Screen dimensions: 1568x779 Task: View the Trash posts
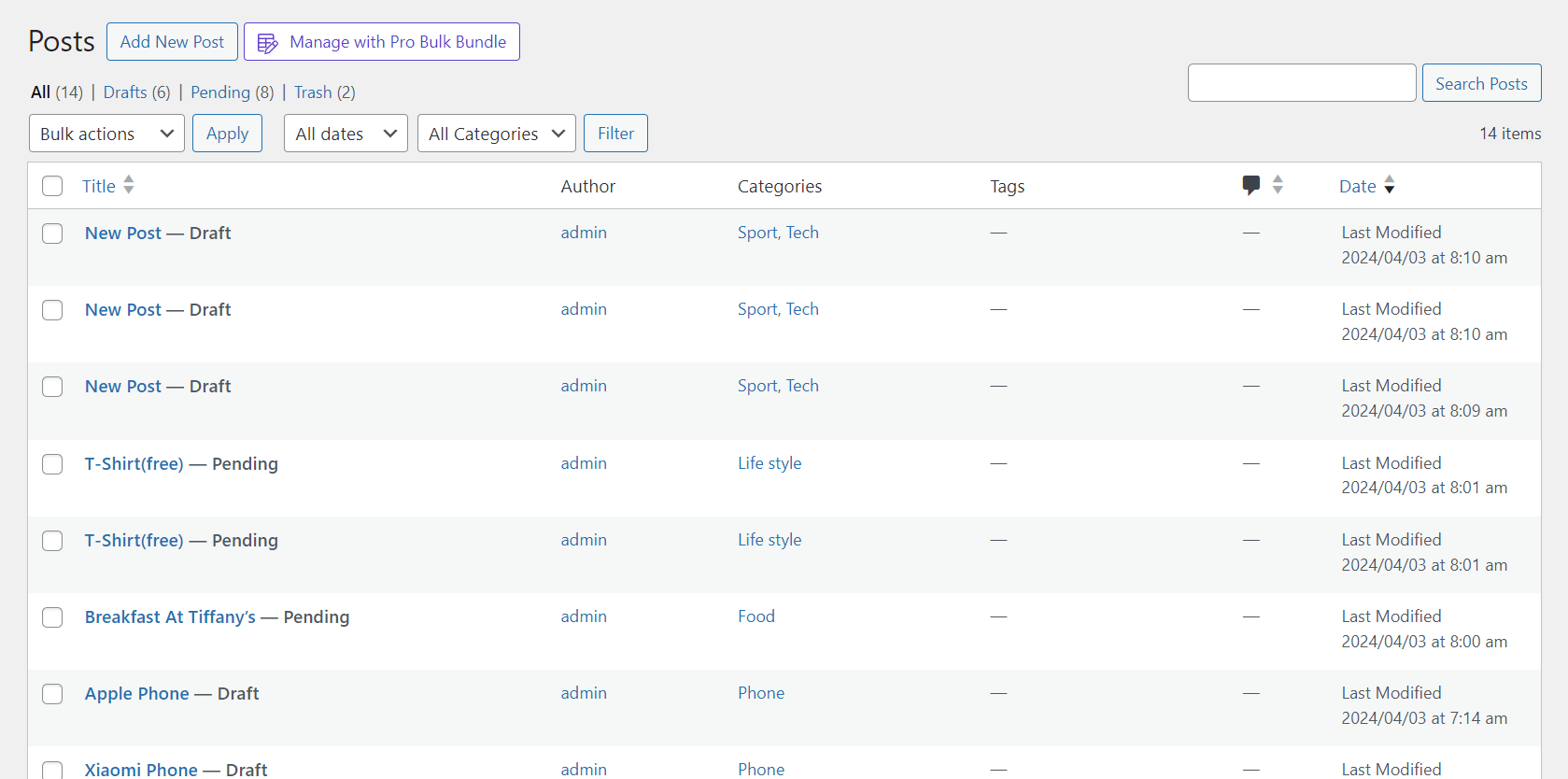click(313, 92)
